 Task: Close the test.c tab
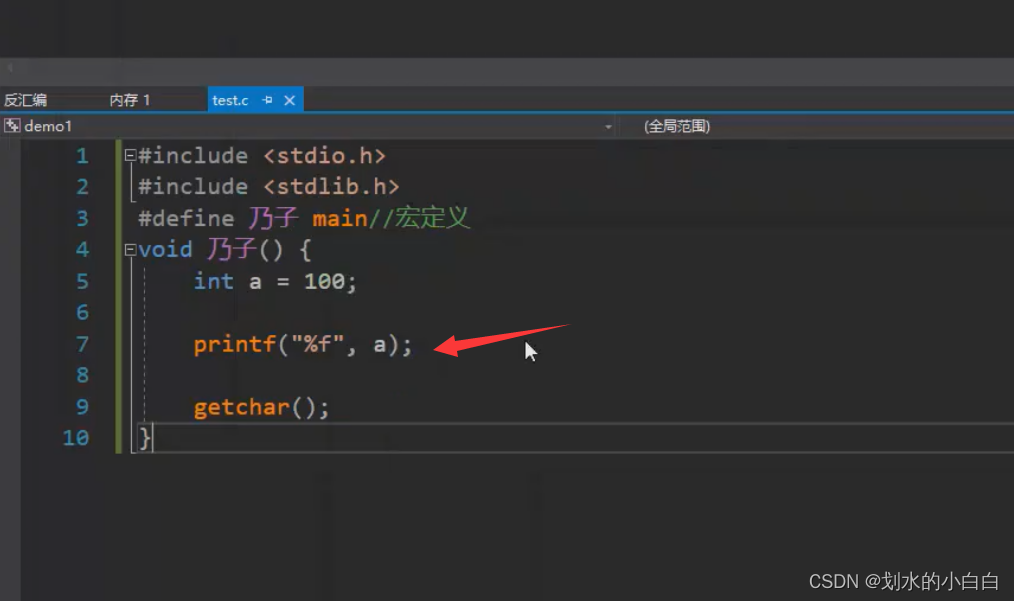(x=290, y=100)
